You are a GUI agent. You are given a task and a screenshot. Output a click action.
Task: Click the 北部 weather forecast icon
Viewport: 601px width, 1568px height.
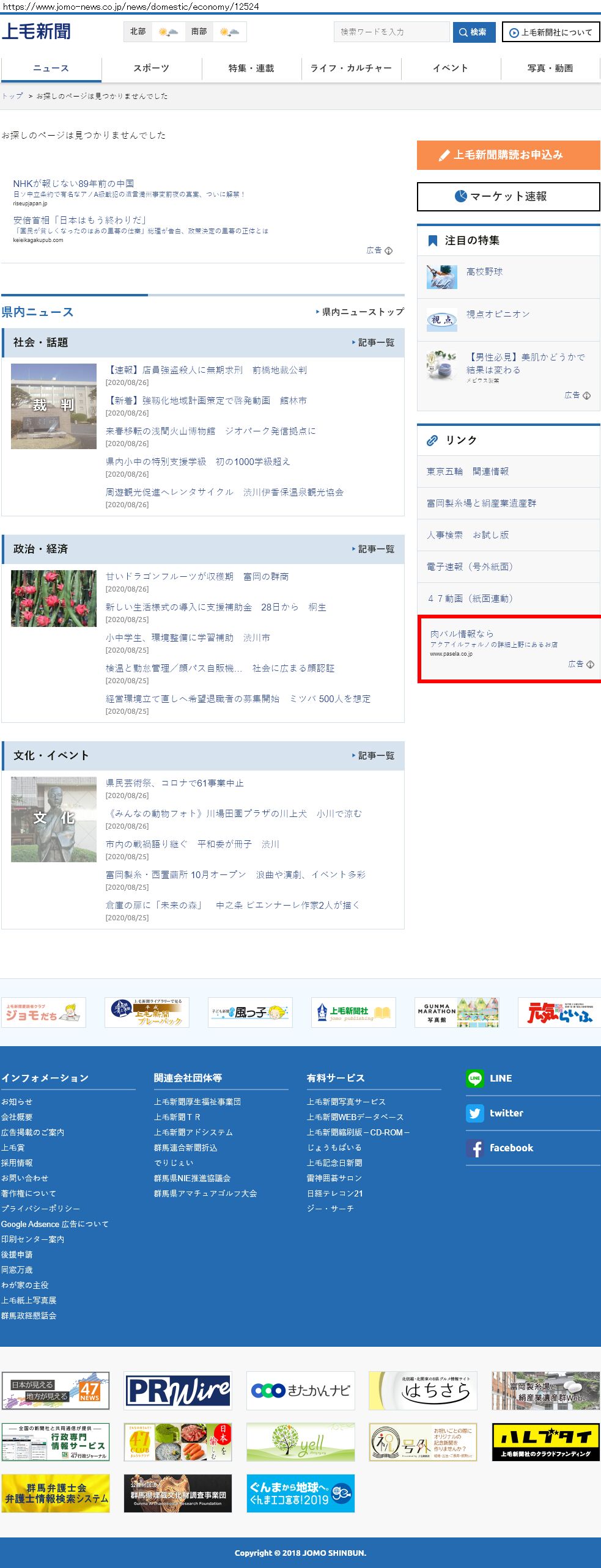pos(168,32)
